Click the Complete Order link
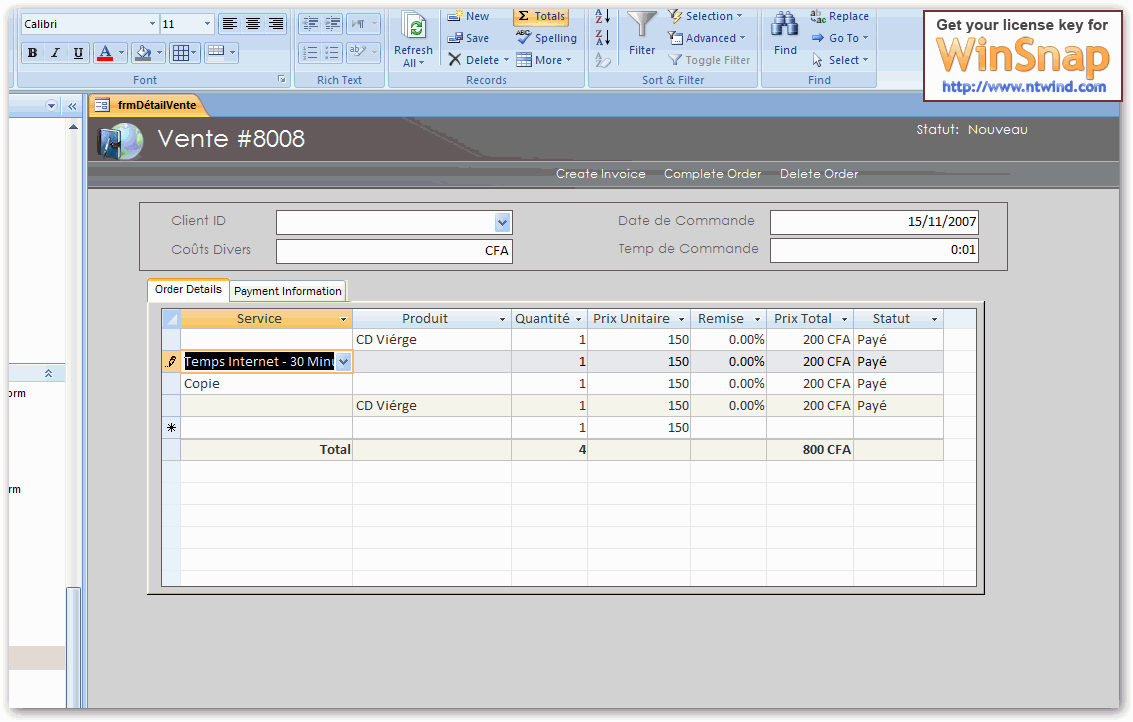The width and height of the screenshot is (1133, 722). pos(712,174)
